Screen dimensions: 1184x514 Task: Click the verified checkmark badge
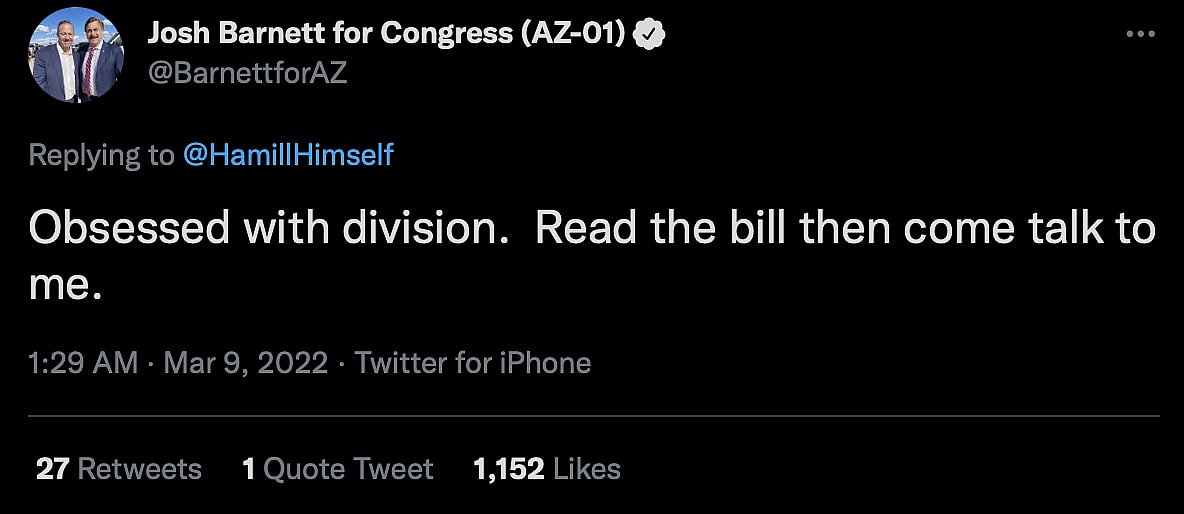(x=651, y=34)
